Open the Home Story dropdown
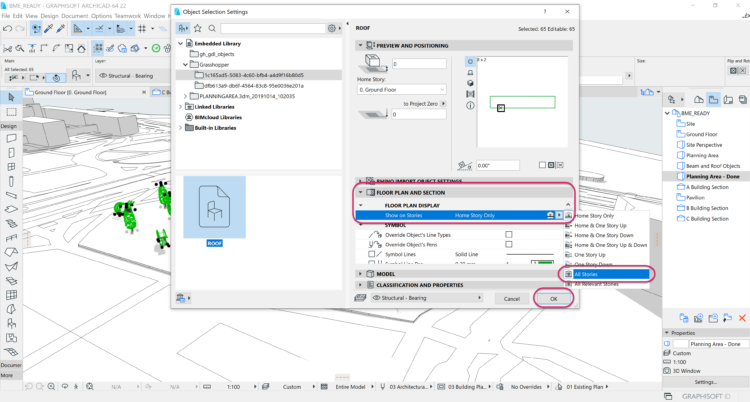This screenshot has width=750, height=402. click(399, 87)
